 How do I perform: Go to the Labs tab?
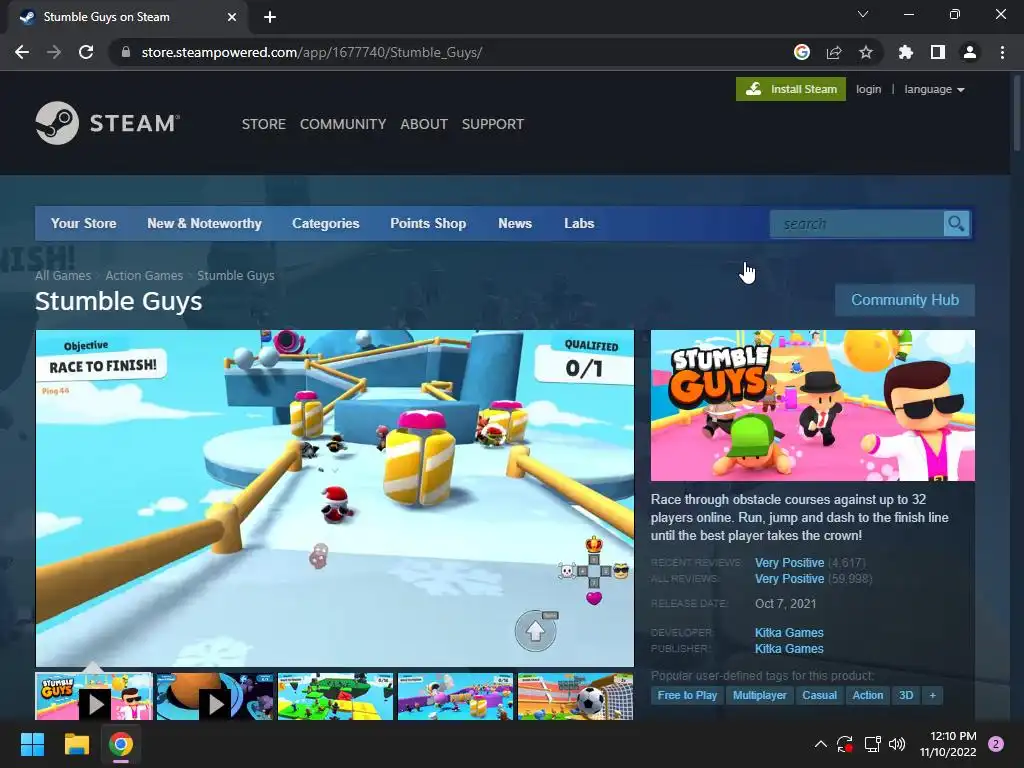[579, 223]
